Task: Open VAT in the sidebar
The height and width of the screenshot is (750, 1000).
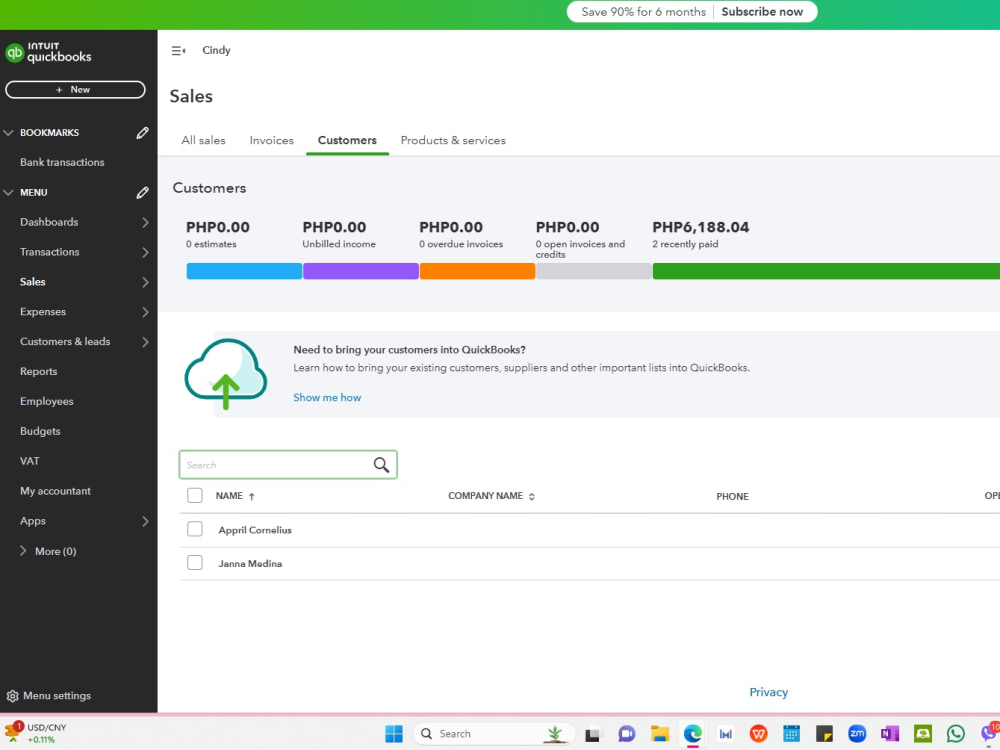Action: tap(29, 461)
